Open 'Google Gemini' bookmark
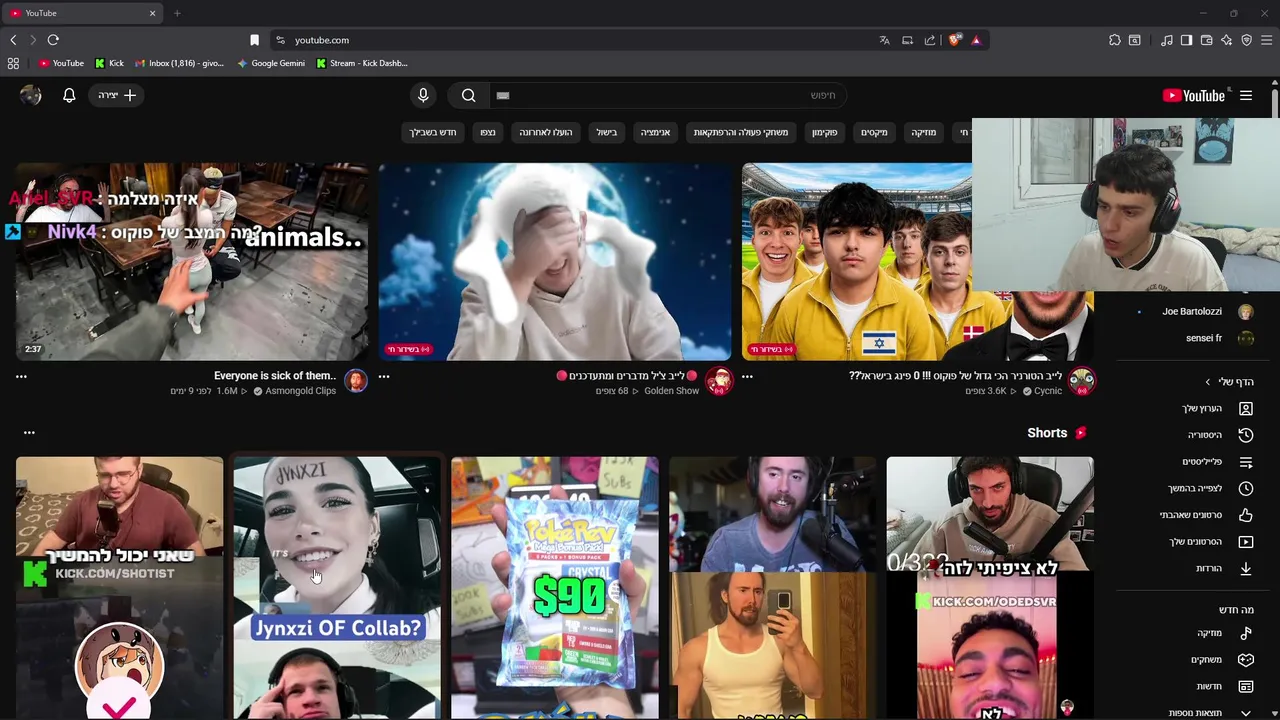Viewport: 1280px width, 720px height. coord(271,63)
